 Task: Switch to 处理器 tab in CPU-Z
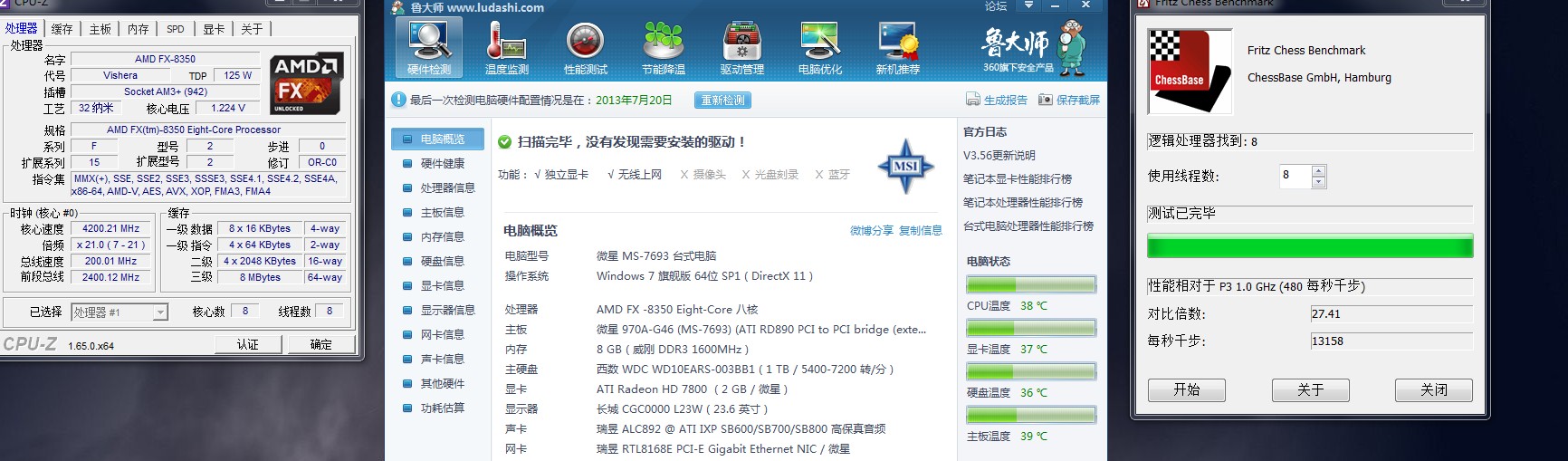point(22,28)
